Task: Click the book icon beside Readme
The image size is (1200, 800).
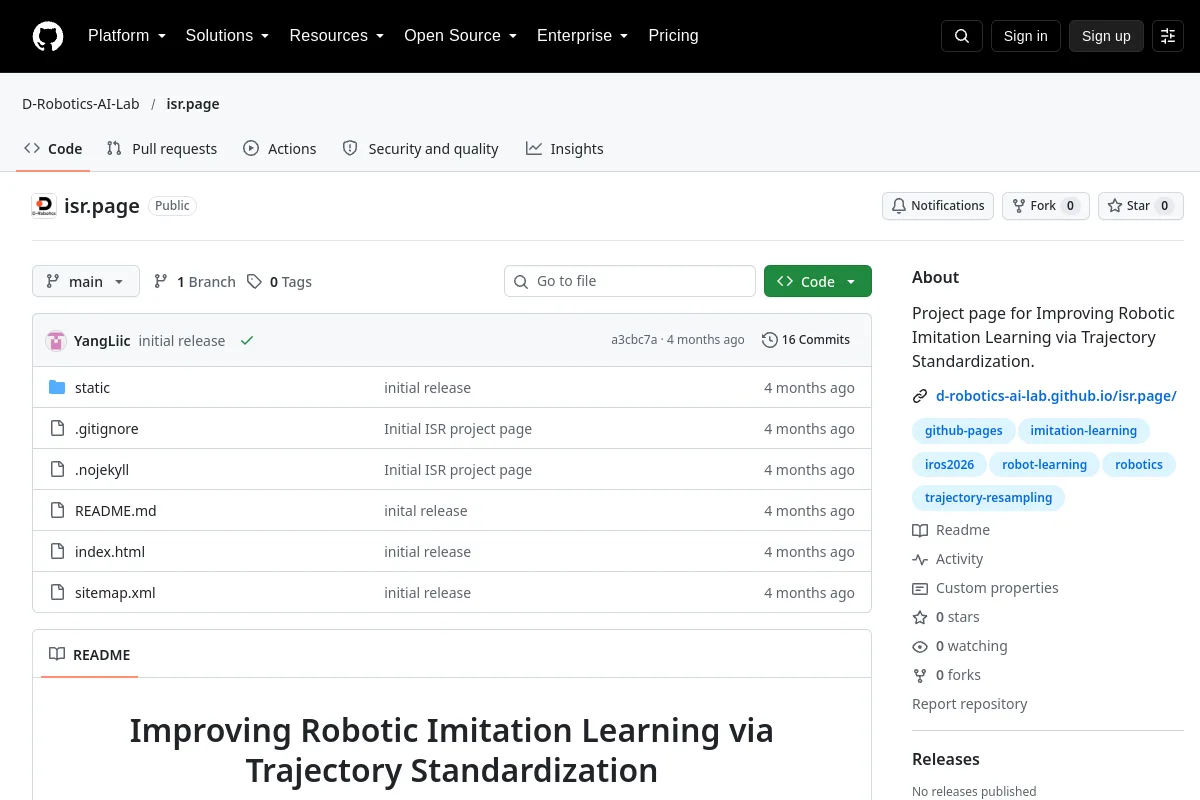Action: point(920,530)
